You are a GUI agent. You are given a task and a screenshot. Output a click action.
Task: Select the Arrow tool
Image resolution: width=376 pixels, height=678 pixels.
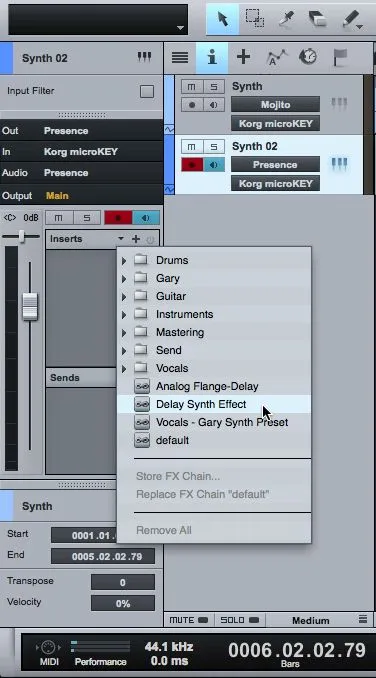click(223, 19)
